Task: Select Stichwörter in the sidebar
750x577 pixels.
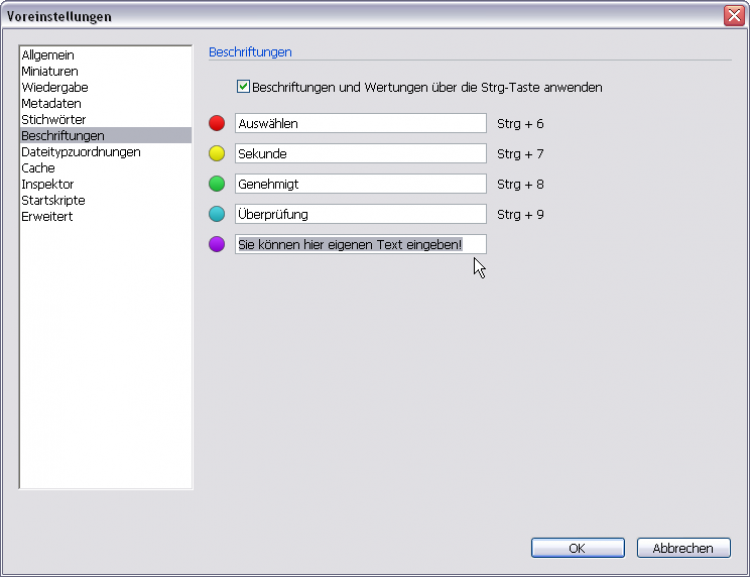Action: click(54, 119)
